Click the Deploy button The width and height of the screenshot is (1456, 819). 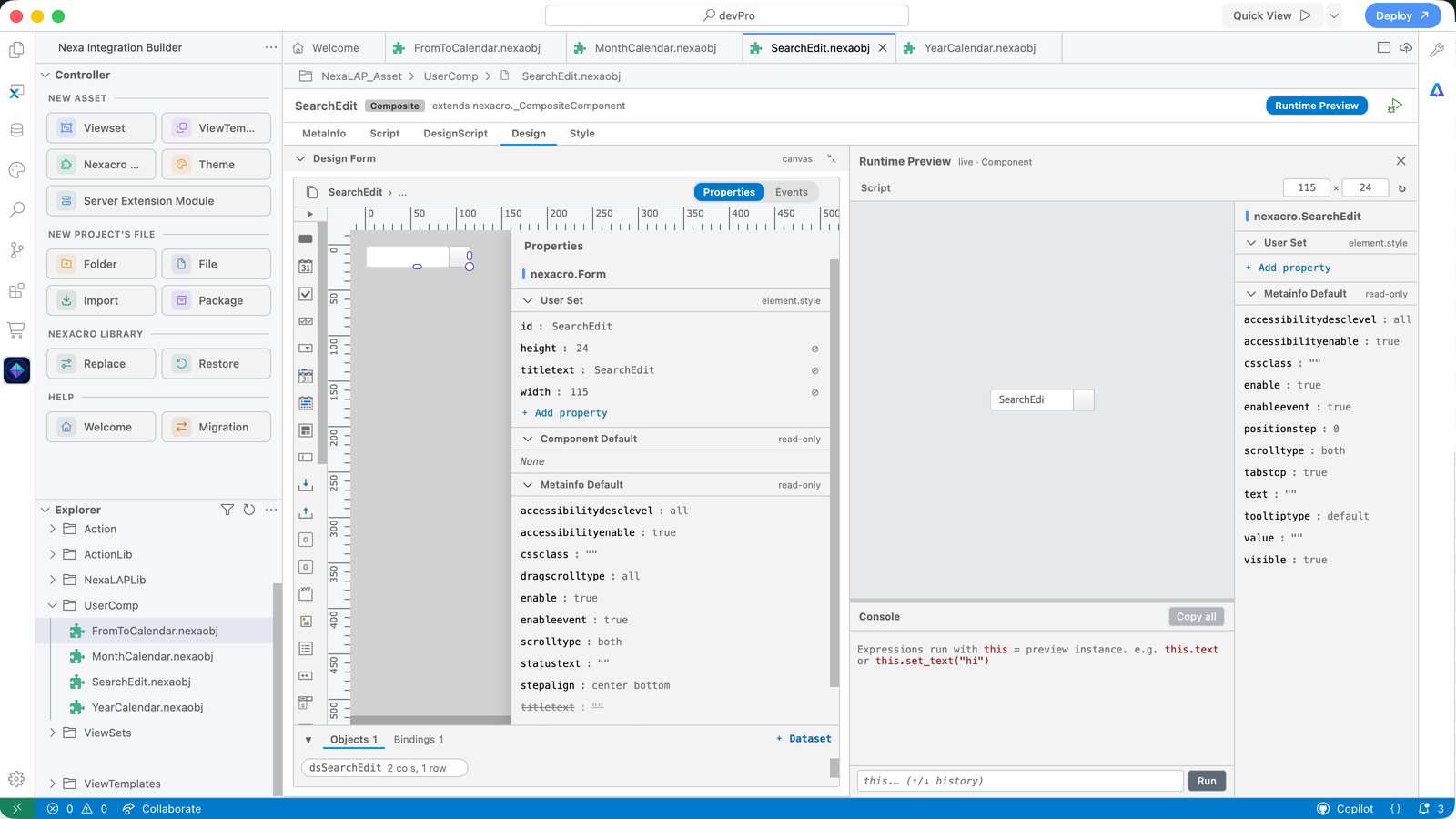(x=1402, y=15)
